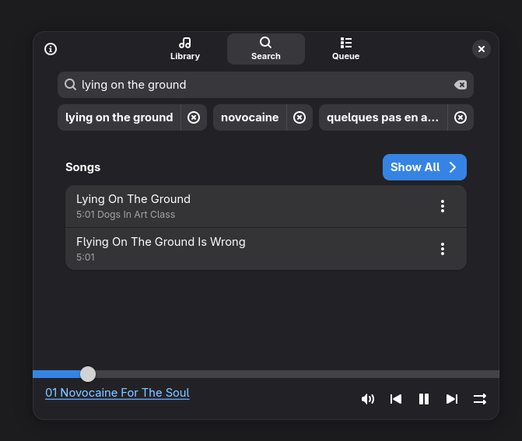The height and width of the screenshot is (441, 522).
Task: Click the playback progress slider handle
Action: click(88, 374)
